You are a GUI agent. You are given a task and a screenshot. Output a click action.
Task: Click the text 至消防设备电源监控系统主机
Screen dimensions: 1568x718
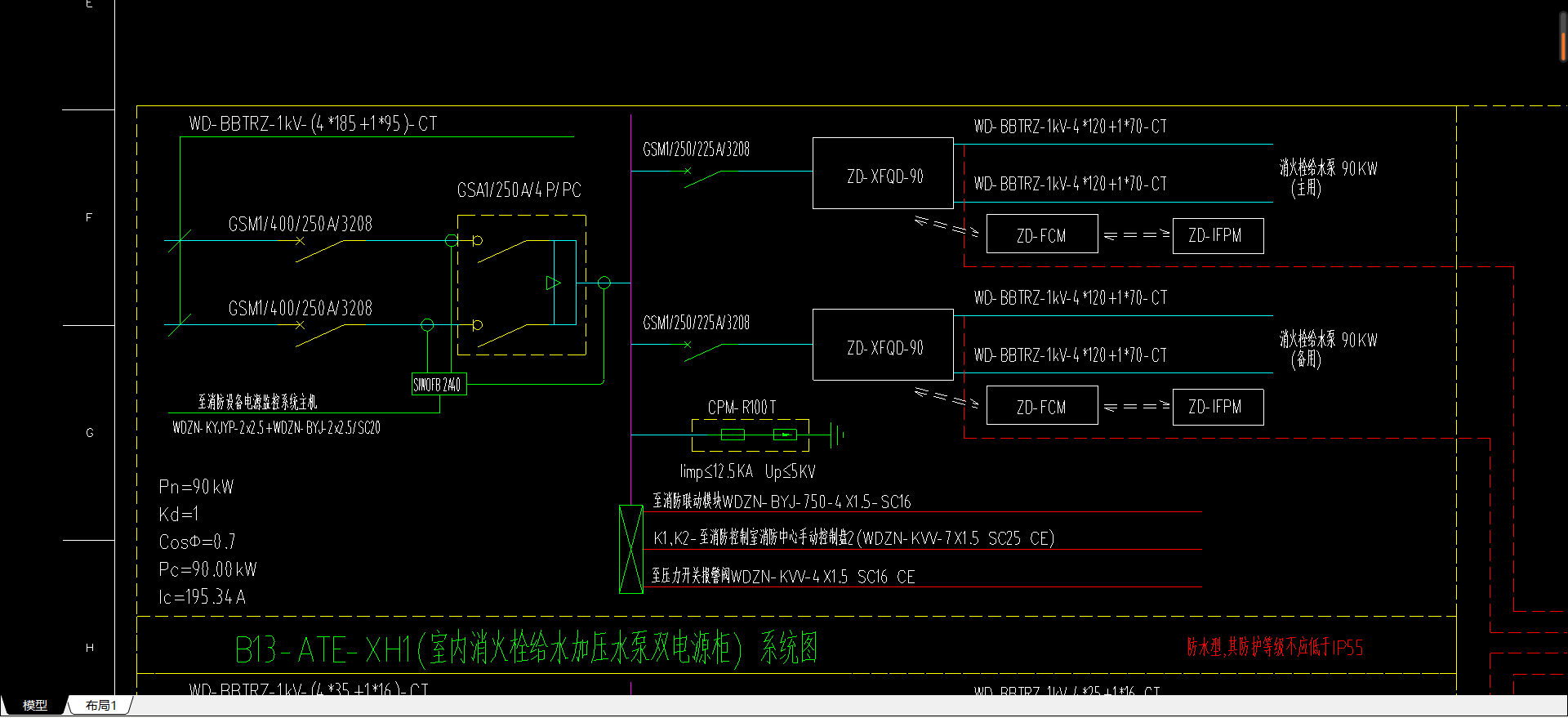pos(257,401)
